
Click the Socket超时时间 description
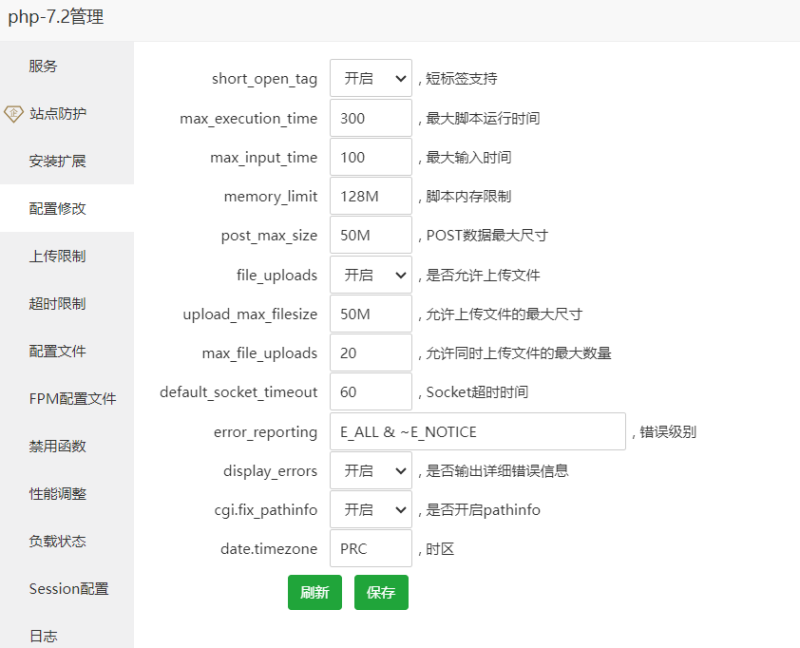click(x=477, y=392)
